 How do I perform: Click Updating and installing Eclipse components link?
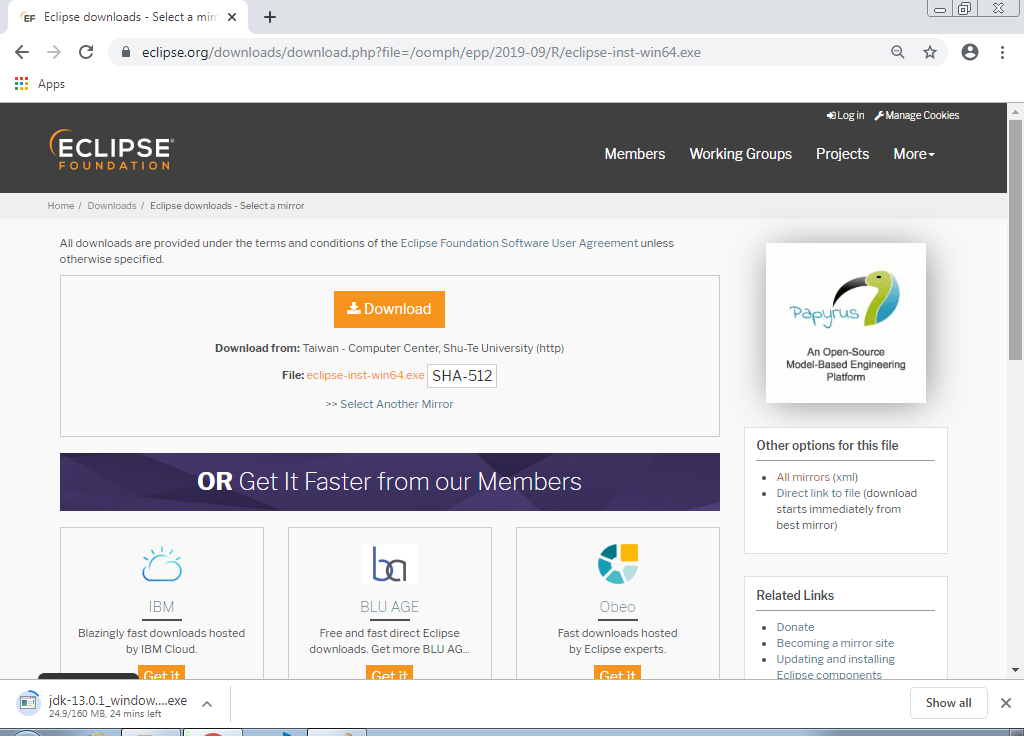pyautogui.click(x=835, y=667)
